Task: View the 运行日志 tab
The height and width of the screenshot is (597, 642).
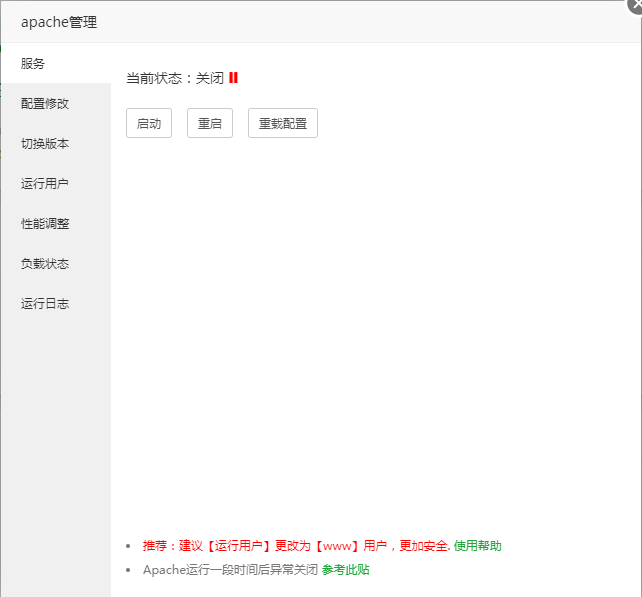Action: tap(56, 304)
